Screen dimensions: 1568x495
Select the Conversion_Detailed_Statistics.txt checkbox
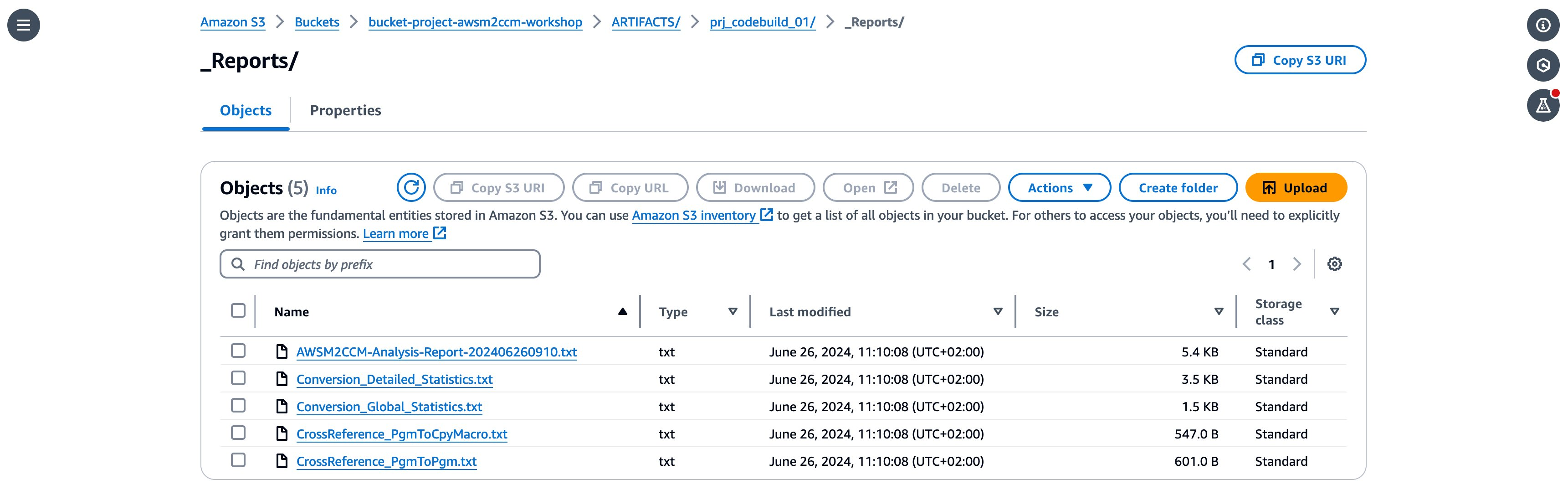click(238, 379)
